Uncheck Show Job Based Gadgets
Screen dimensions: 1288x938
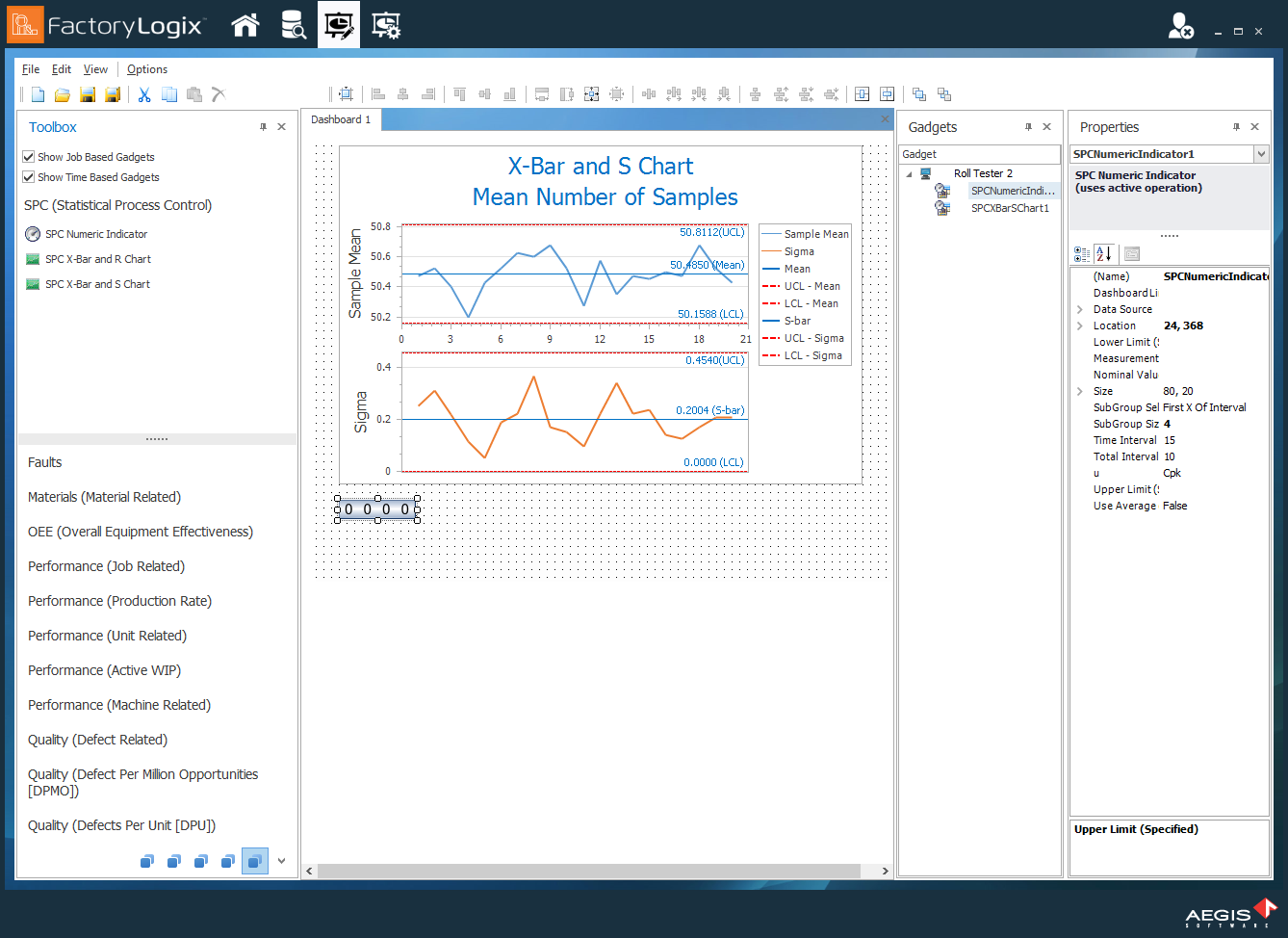tap(29, 157)
